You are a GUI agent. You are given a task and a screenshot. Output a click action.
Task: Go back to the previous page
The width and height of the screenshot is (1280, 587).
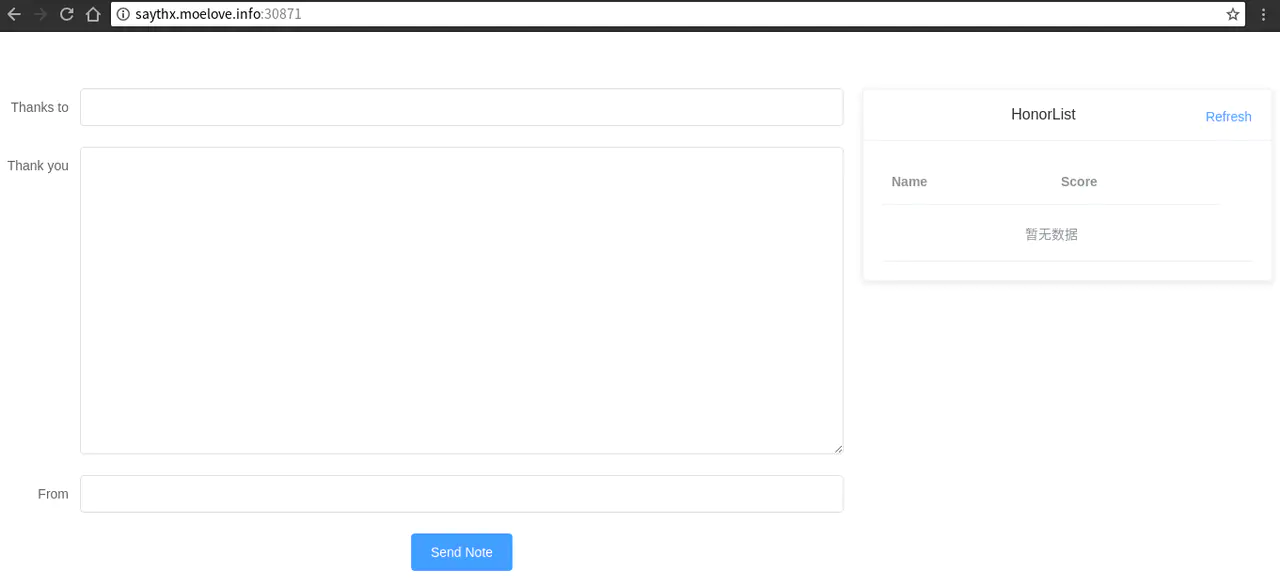14,14
